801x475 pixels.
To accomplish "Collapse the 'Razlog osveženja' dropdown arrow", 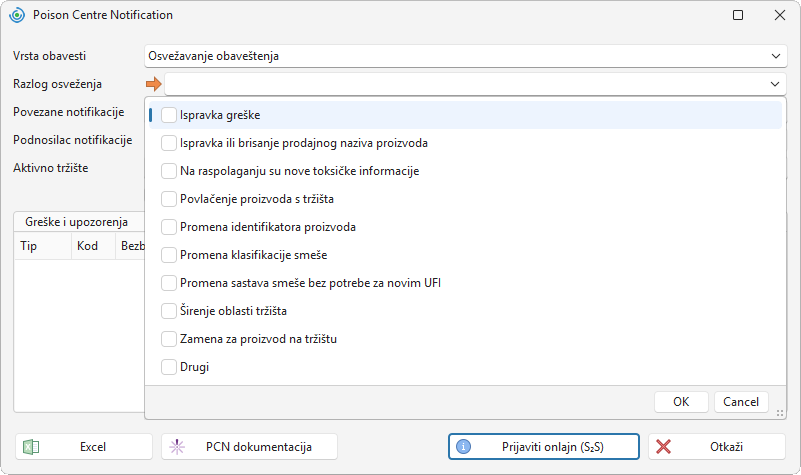I will [775, 84].
